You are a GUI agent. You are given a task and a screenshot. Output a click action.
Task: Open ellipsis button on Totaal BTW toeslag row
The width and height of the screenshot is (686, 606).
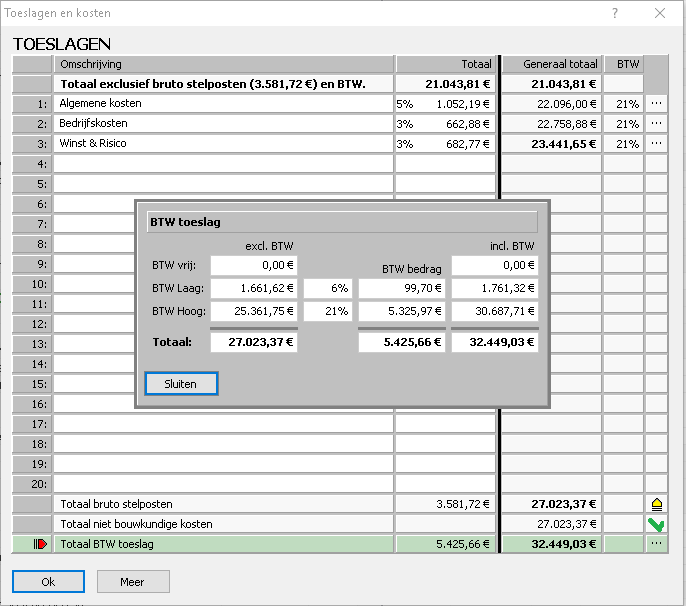coord(656,544)
